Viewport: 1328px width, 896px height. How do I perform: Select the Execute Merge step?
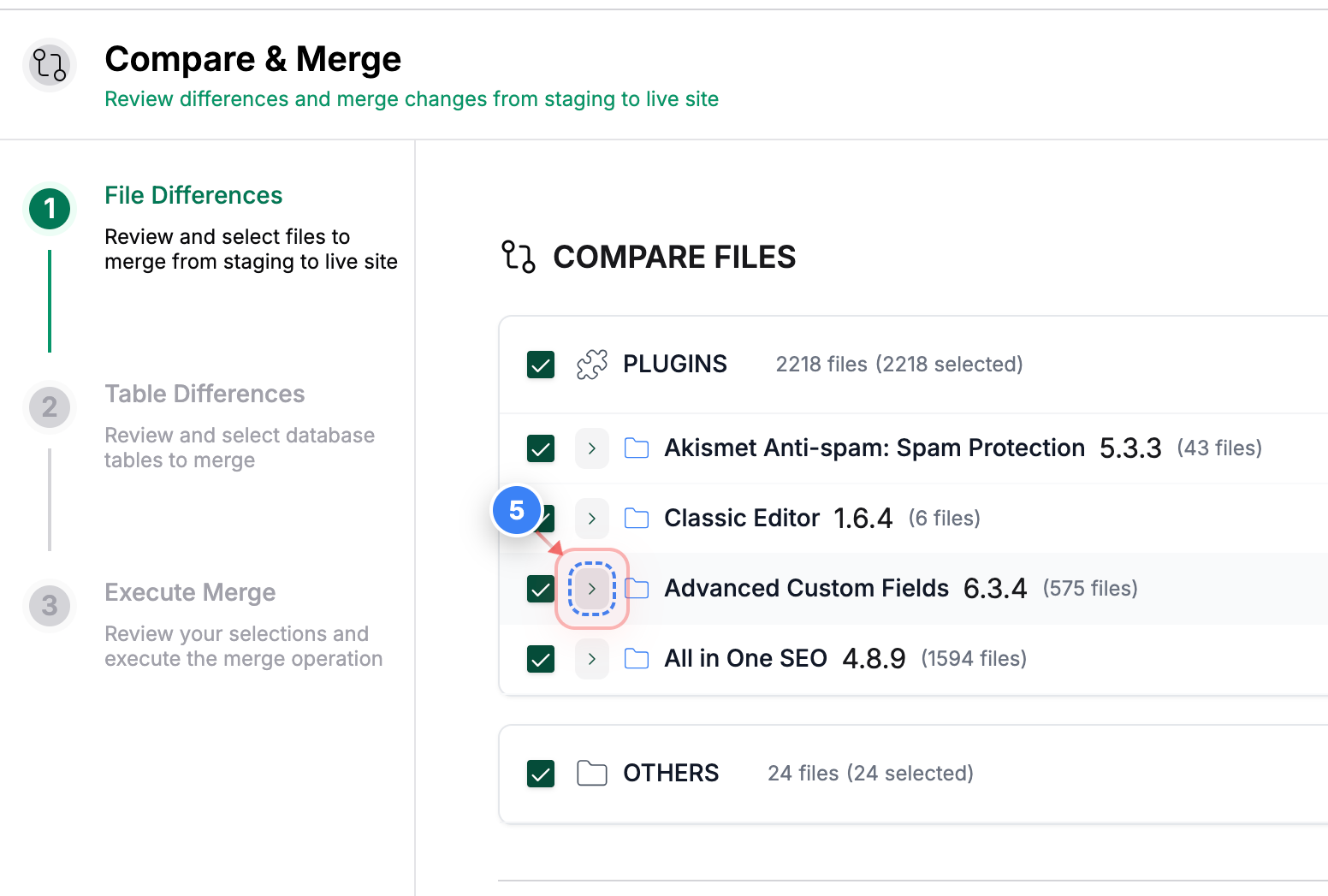pos(190,592)
